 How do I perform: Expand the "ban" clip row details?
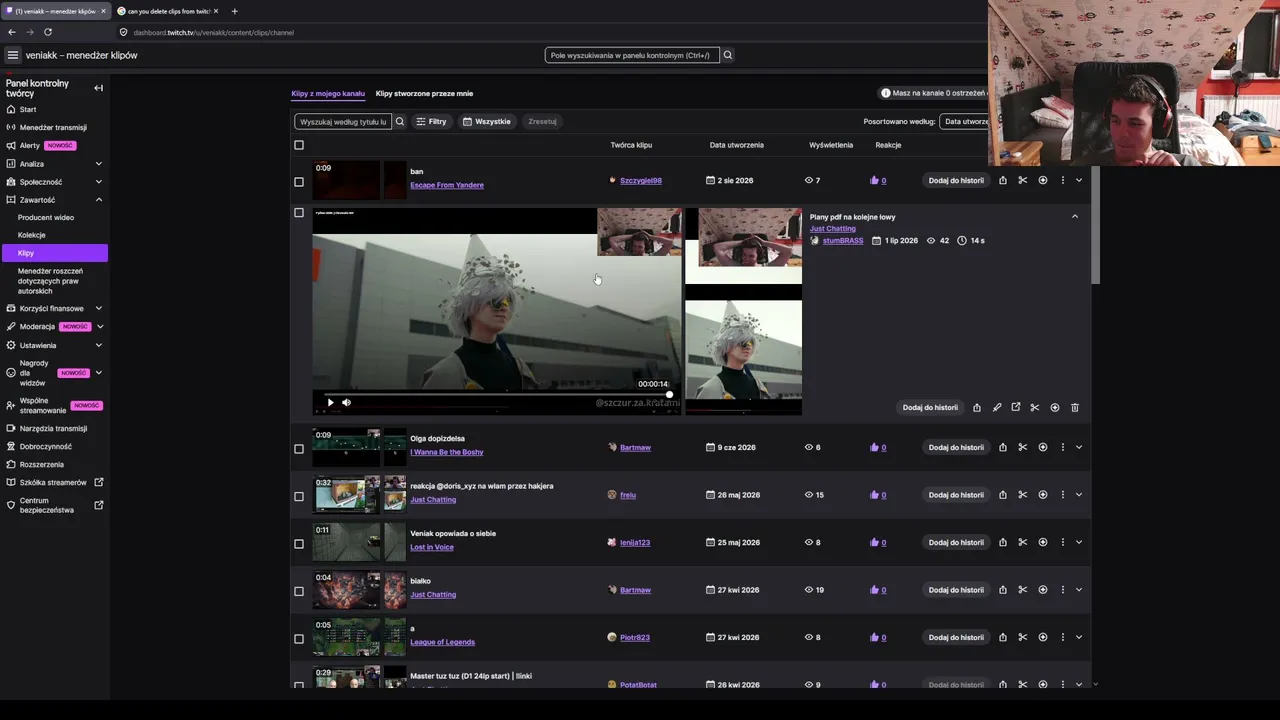[x=1079, y=181]
